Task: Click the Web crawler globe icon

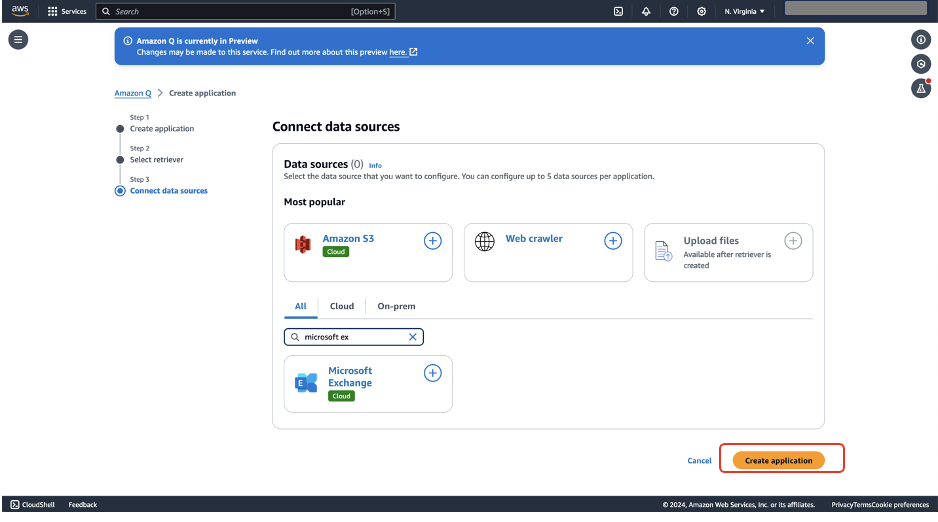Action: tap(485, 242)
